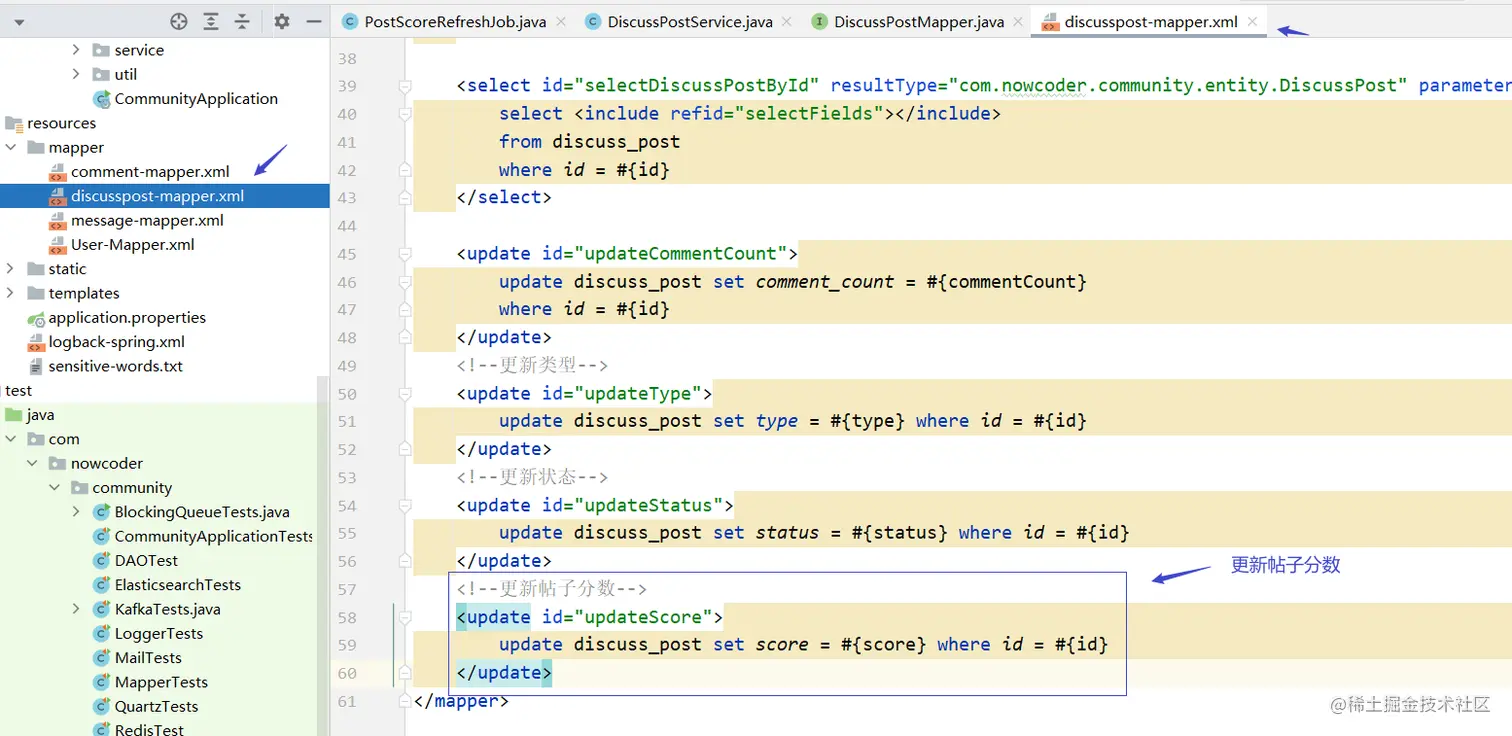Open DAOTest class

[146, 561]
